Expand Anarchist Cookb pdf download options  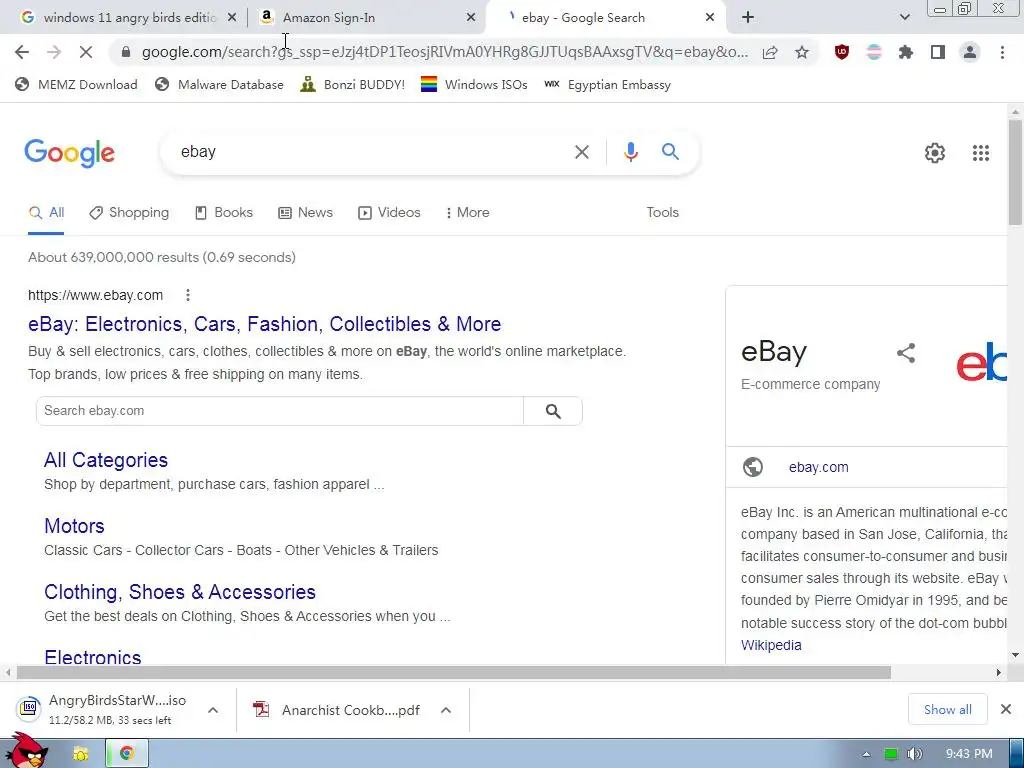coord(446,710)
